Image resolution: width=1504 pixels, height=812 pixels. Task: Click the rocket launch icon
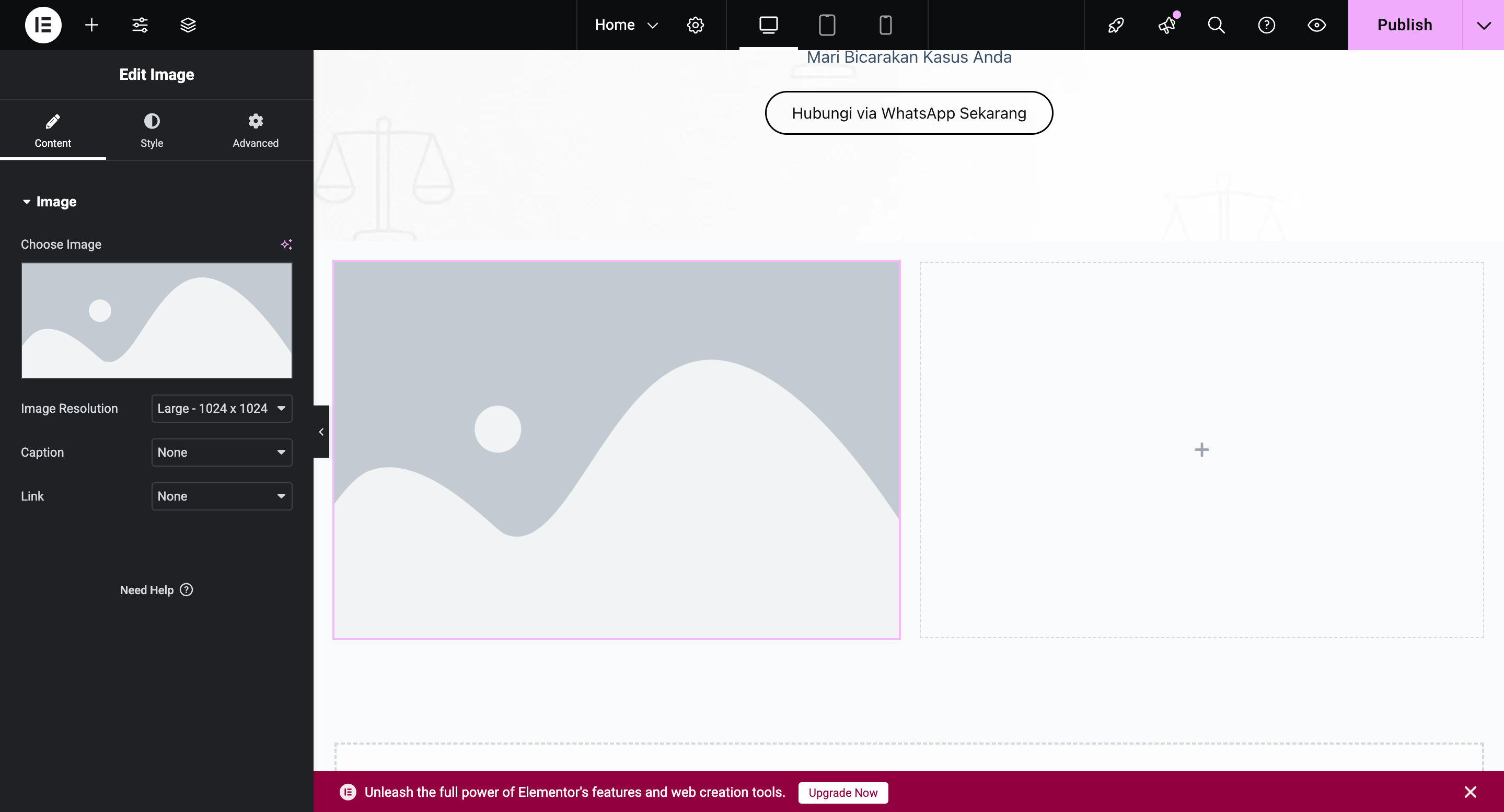(x=1116, y=25)
